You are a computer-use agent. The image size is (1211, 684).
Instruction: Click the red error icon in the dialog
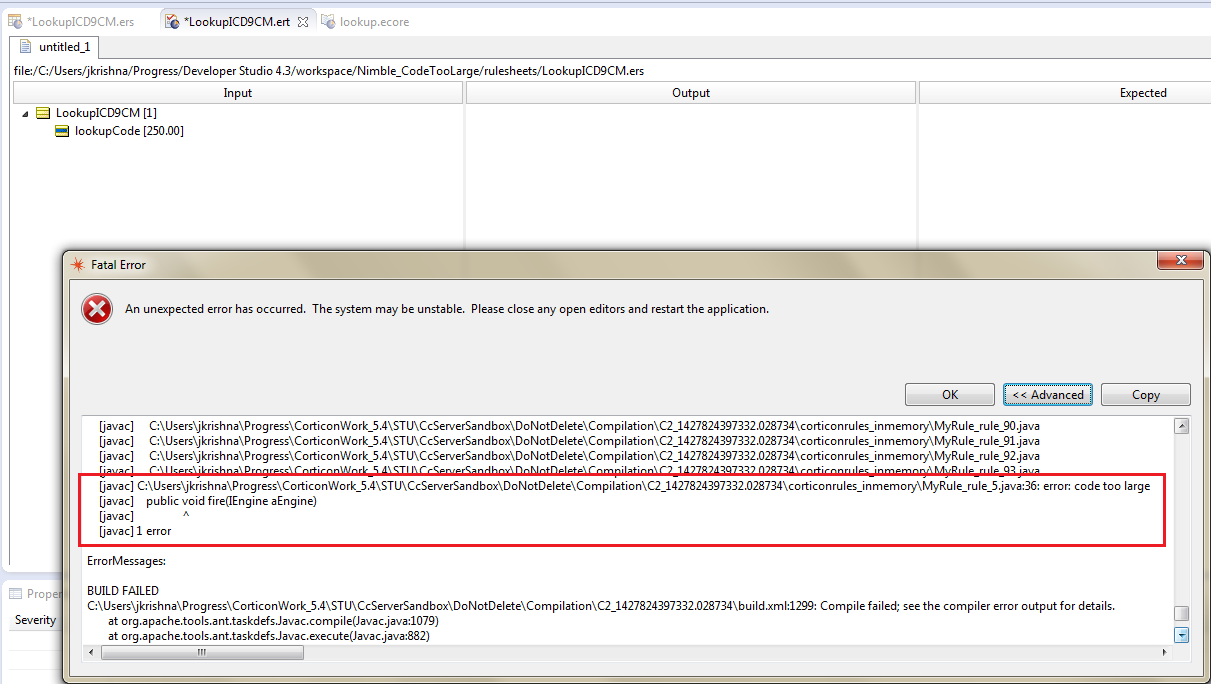point(96,309)
